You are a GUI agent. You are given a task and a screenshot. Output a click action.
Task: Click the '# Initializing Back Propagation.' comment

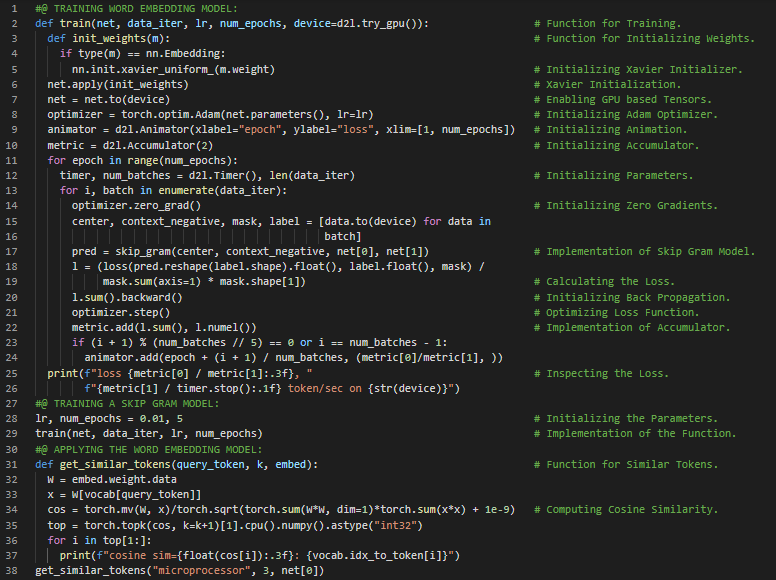(x=638, y=297)
